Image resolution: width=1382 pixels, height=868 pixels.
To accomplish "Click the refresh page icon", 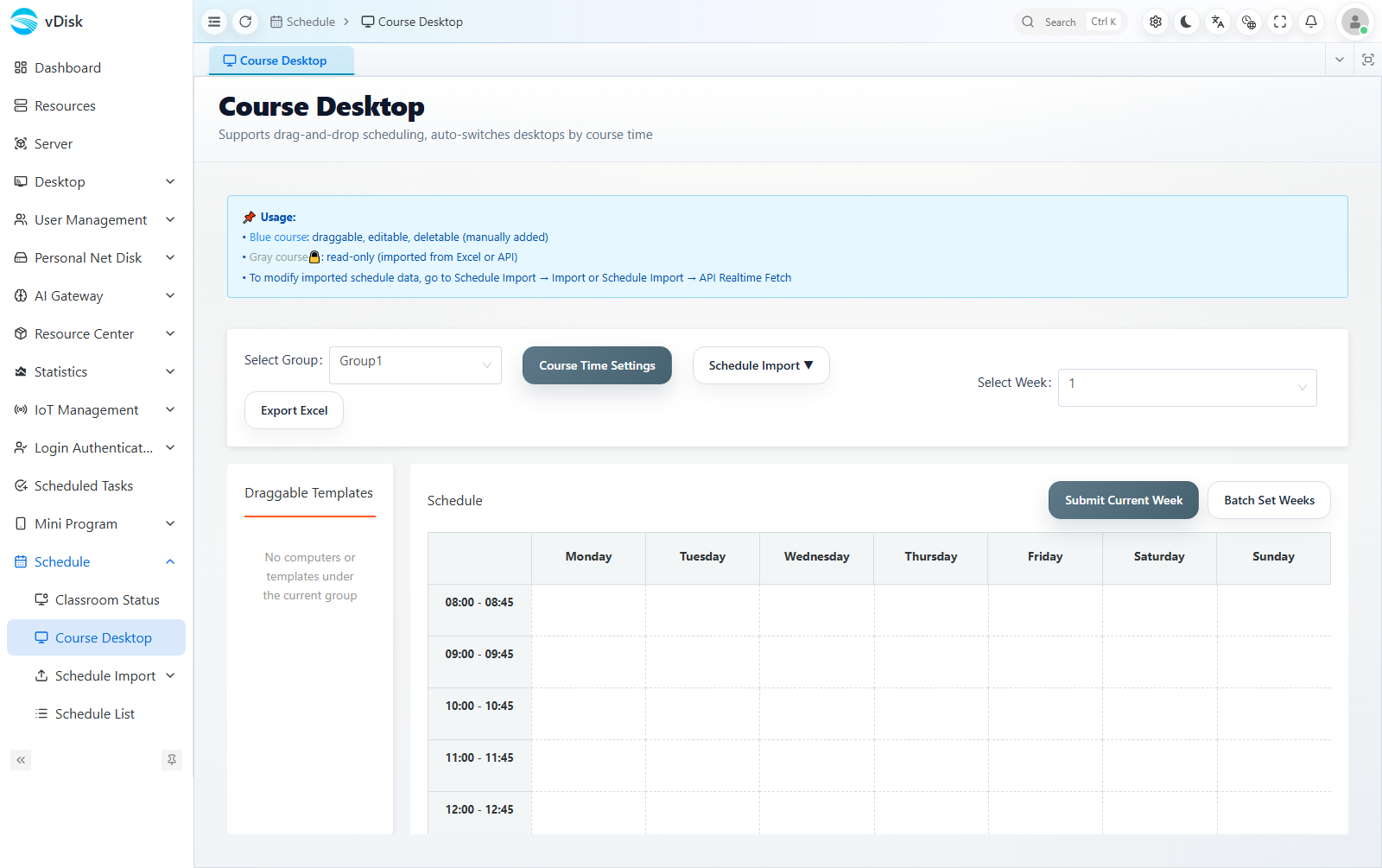I will point(245,22).
